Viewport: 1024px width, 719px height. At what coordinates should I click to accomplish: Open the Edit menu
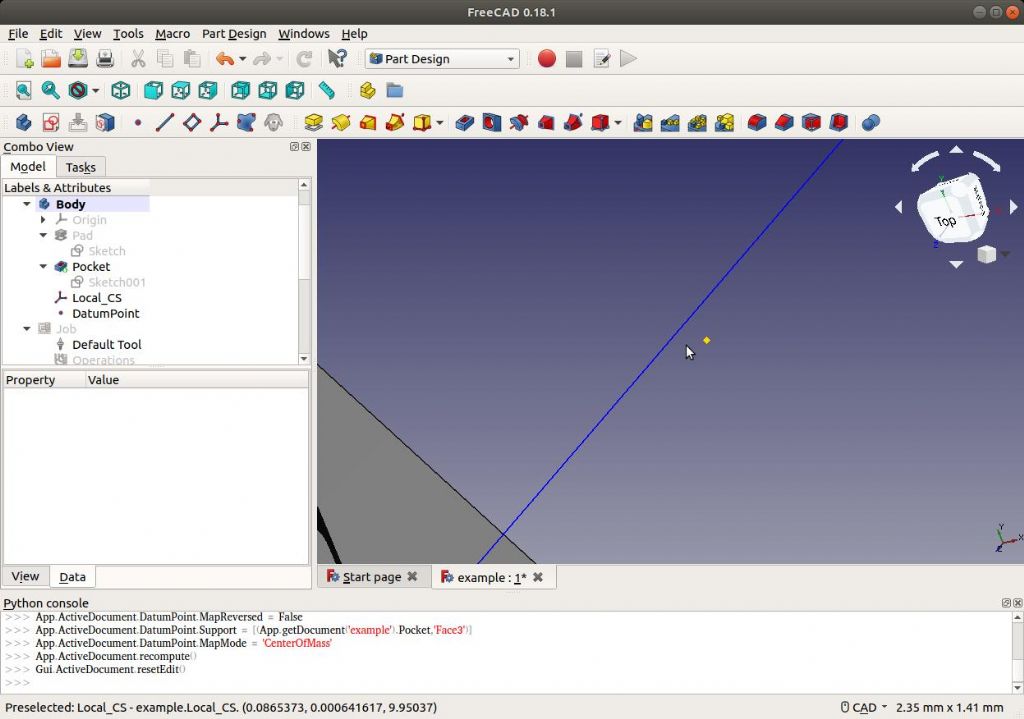[50, 33]
